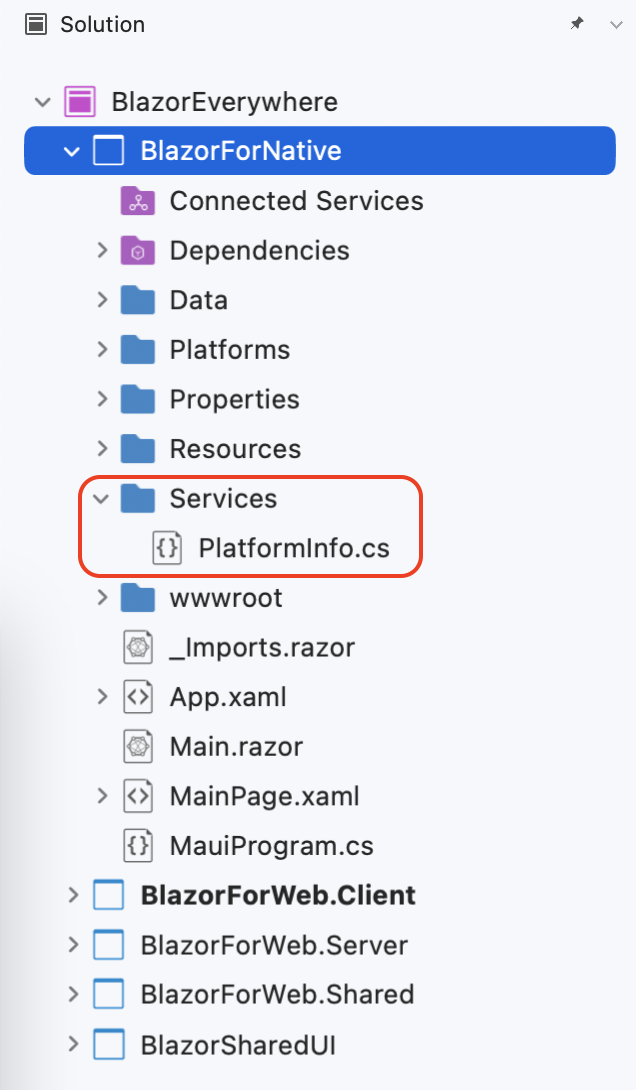Select the BlazorForNative project label

click(241, 151)
